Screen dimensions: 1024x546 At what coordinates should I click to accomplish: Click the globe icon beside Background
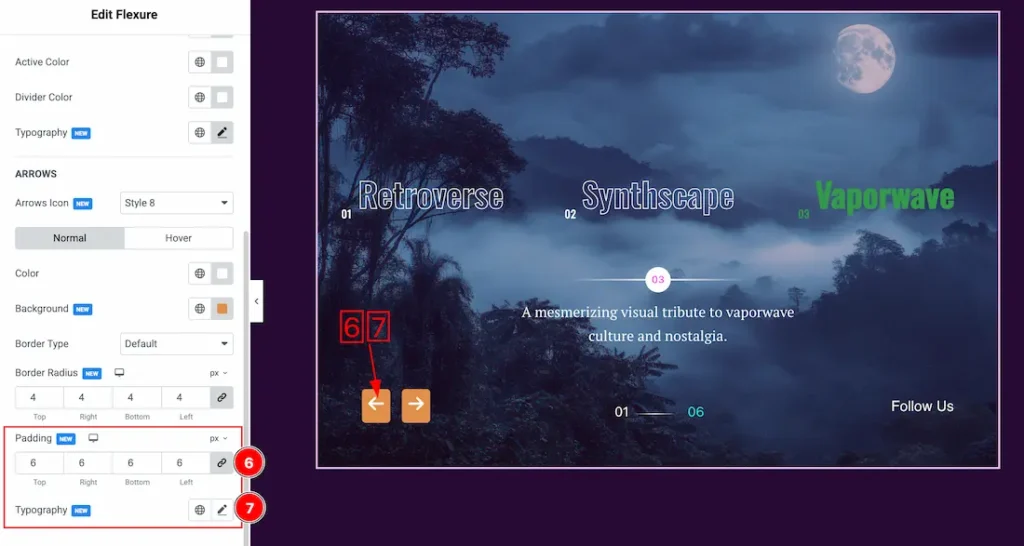point(200,309)
